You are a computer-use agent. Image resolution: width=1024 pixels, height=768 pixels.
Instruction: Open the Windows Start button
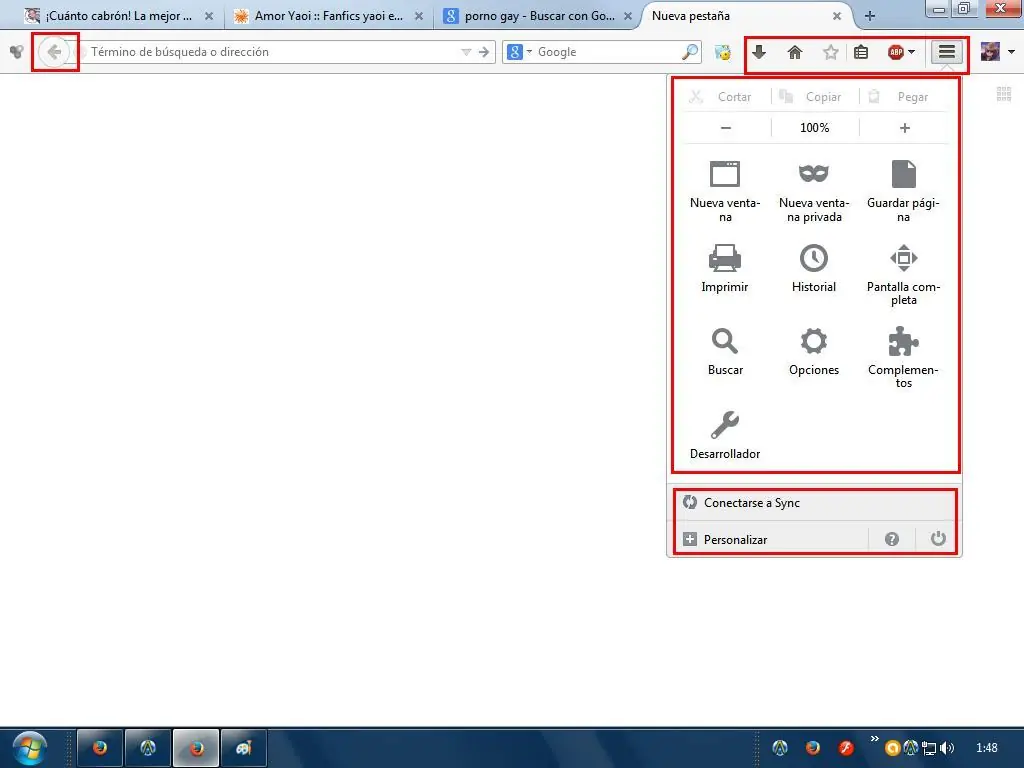(x=30, y=748)
